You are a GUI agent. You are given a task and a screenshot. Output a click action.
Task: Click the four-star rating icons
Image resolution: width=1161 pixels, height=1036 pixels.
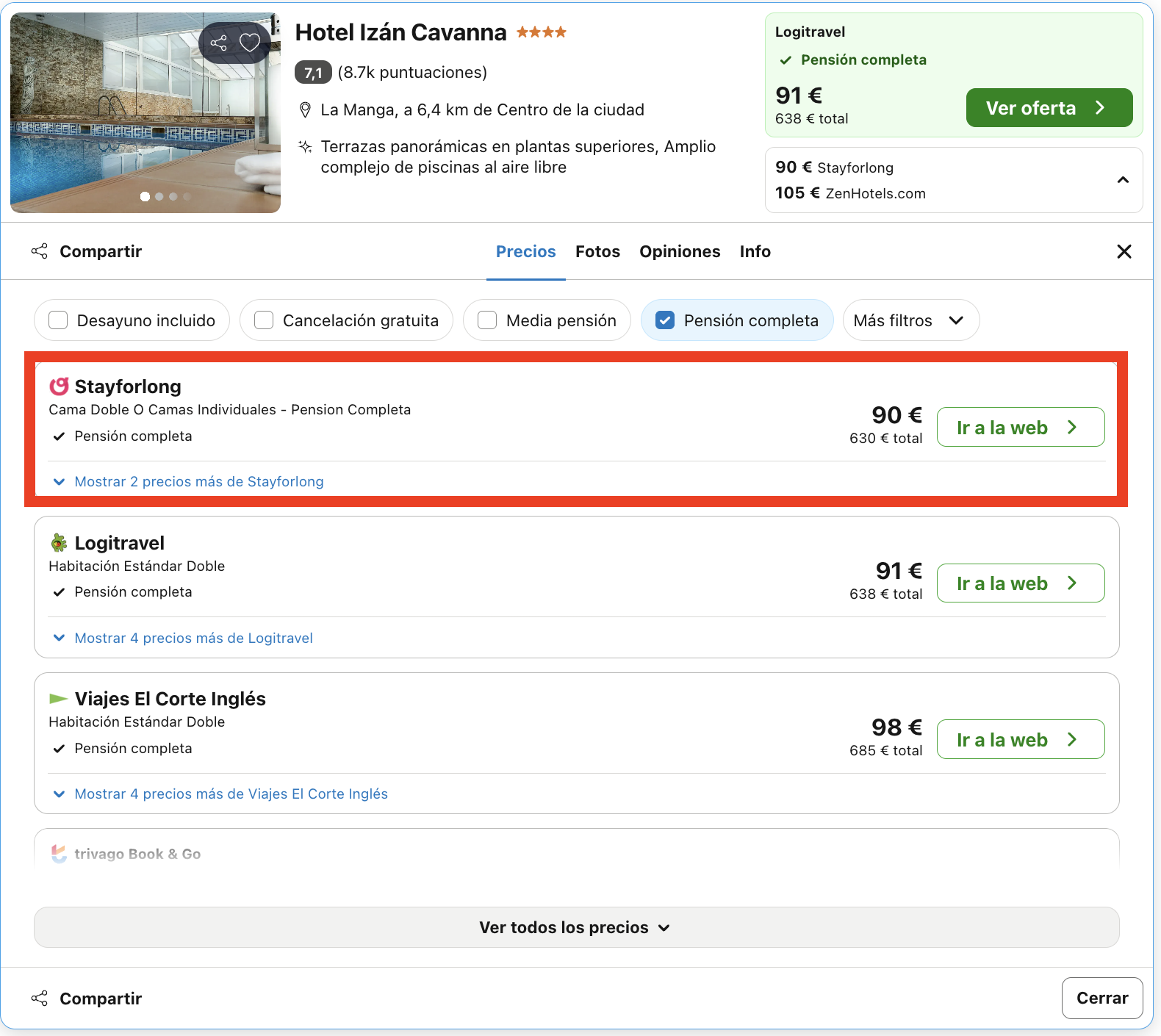click(x=542, y=32)
